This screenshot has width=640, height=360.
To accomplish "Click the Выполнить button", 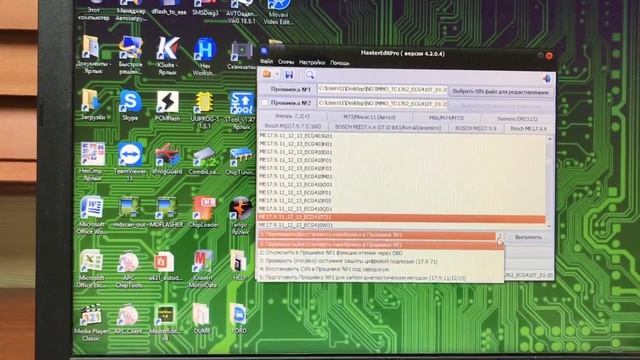I will point(529,237).
